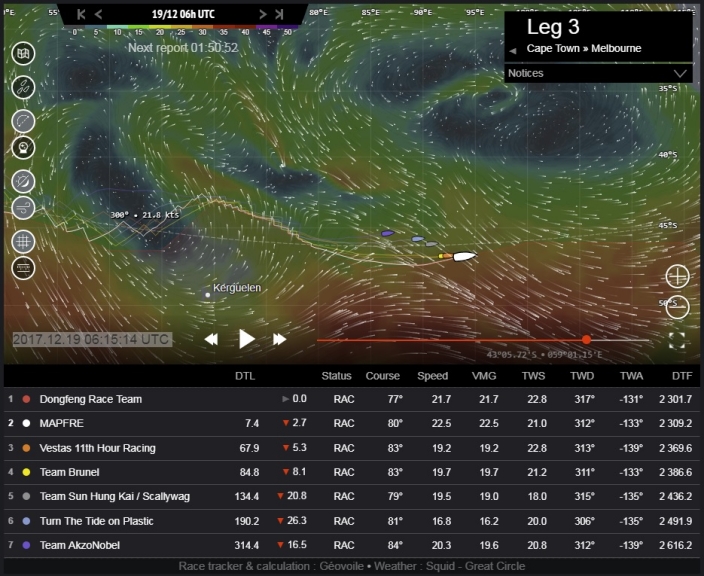Click the DTF column header
Viewport: 704px width, 576px height.
click(x=682, y=376)
